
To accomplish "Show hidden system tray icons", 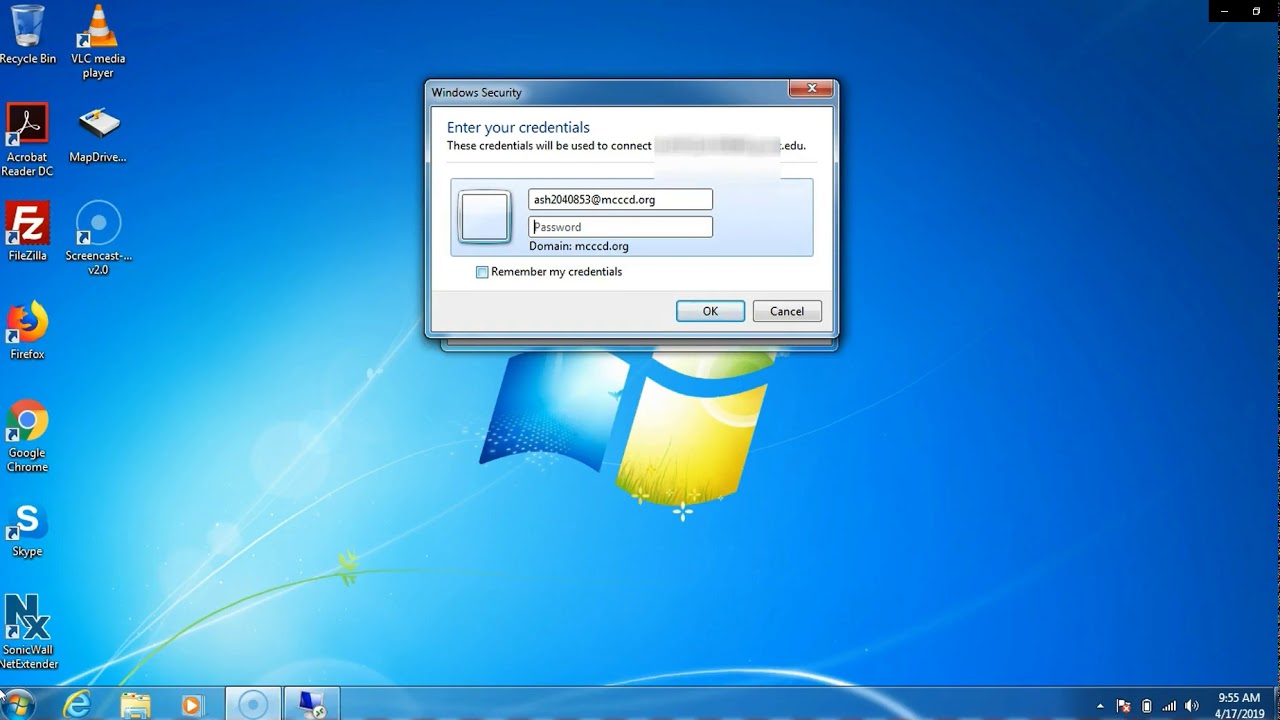I will point(1100,706).
